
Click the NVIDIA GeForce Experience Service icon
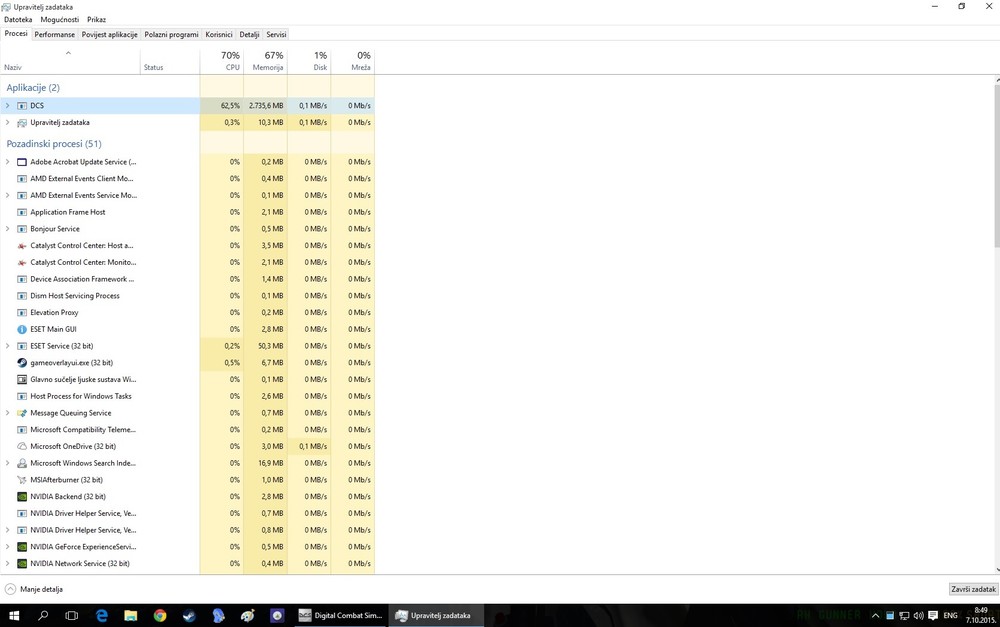pos(22,547)
